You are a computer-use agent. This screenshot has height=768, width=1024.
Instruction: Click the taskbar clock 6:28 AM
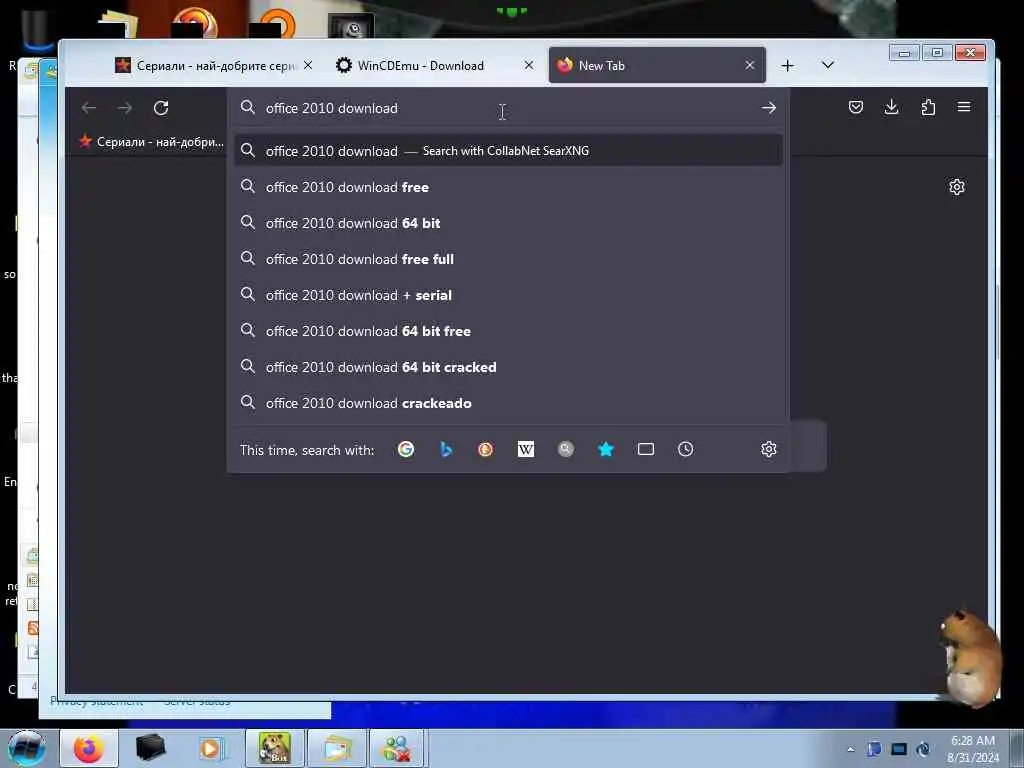coord(973,749)
